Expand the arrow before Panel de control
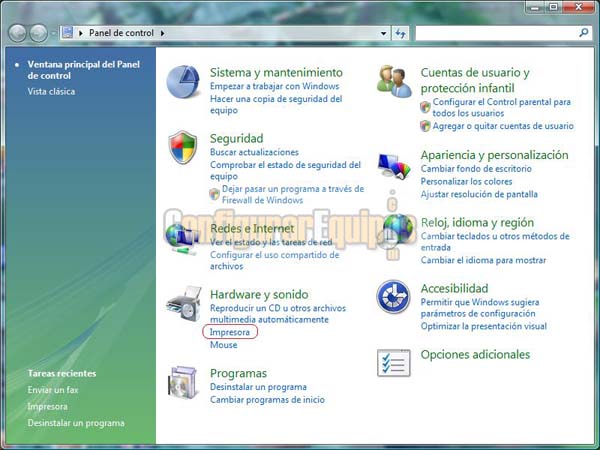Image resolution: width=600 pixels, height=450 pixels. (x=81, y=33)
